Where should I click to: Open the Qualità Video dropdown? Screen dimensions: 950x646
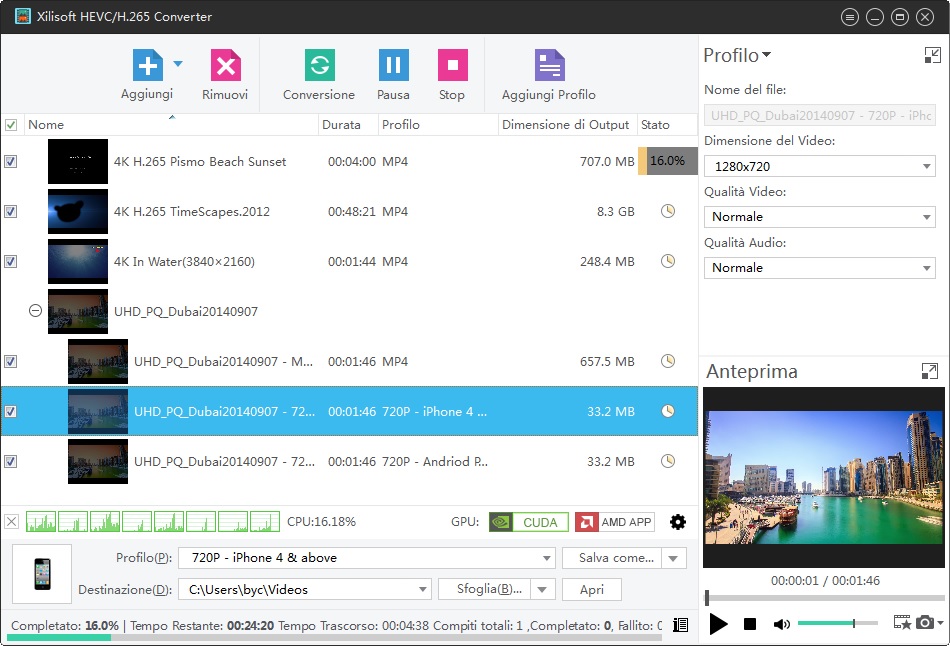tap(819, 217)
